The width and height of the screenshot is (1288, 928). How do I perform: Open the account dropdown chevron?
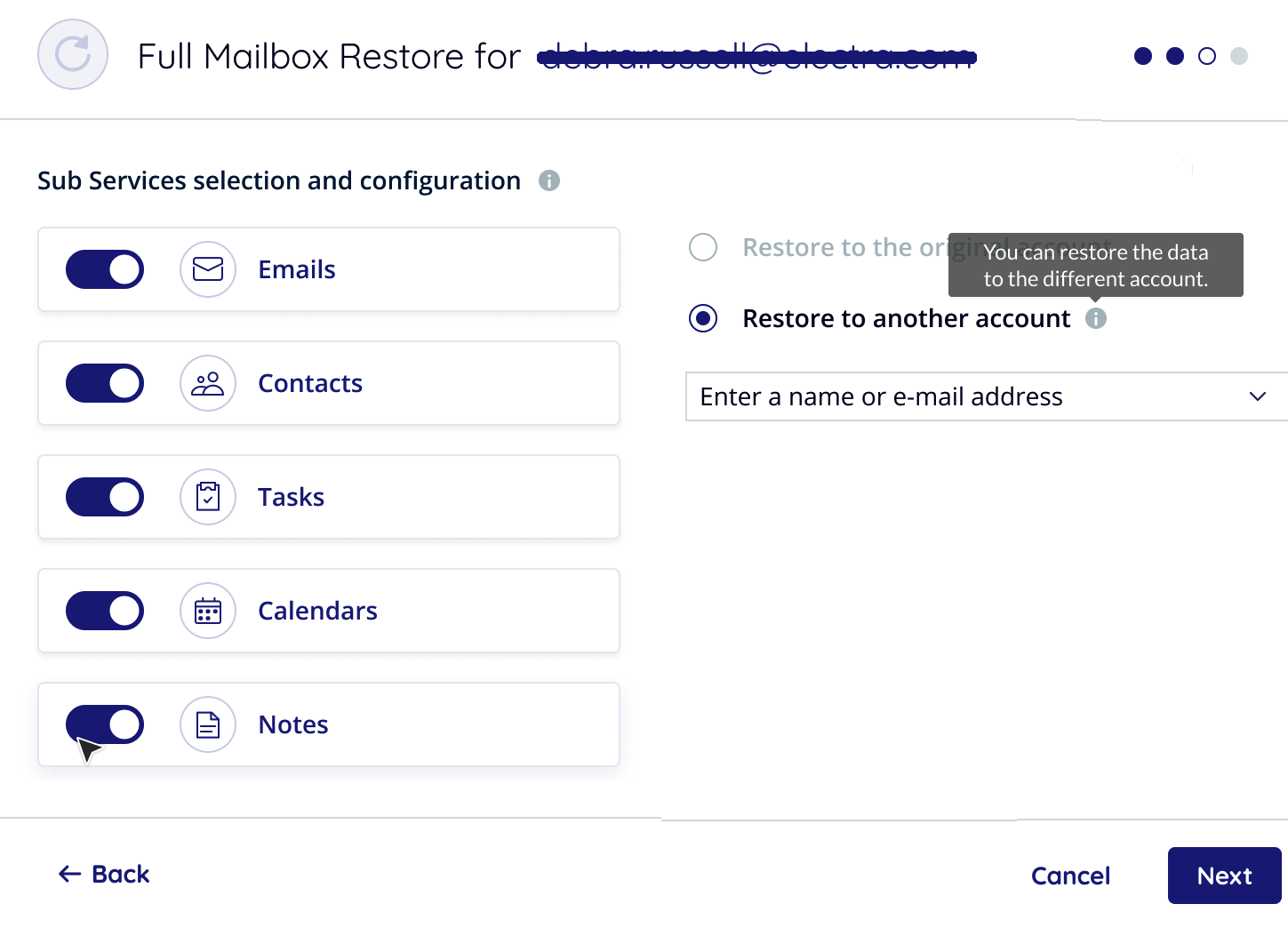coord(1258,396)
